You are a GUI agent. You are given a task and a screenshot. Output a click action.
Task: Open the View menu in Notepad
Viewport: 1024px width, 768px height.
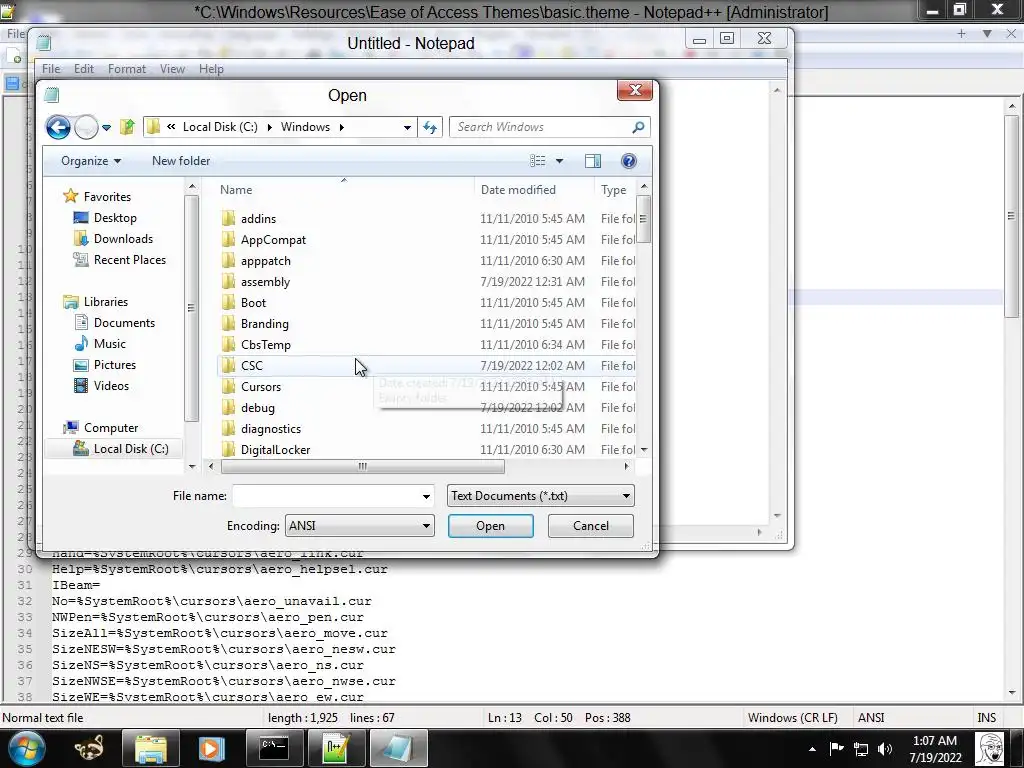172,69
